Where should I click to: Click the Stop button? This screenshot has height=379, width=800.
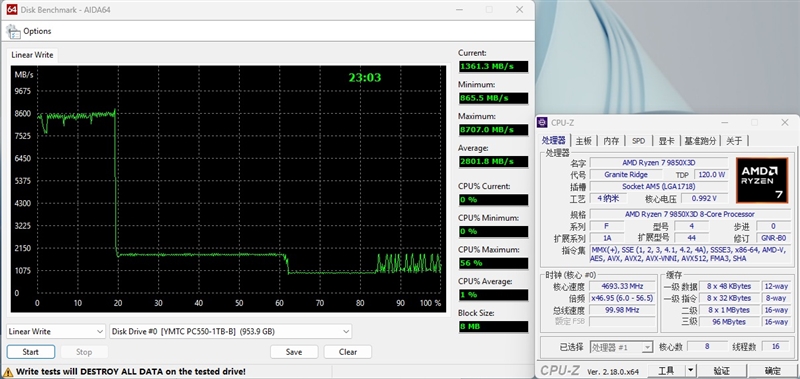point(84,352)
